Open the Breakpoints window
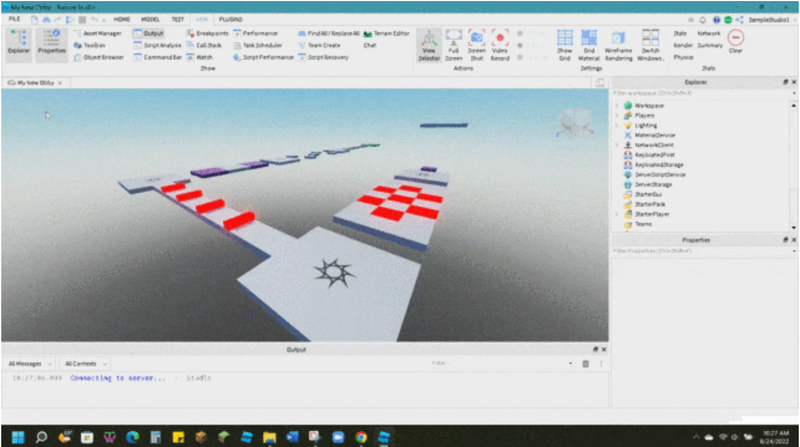800x447 pixels. [x=208, y=33]
